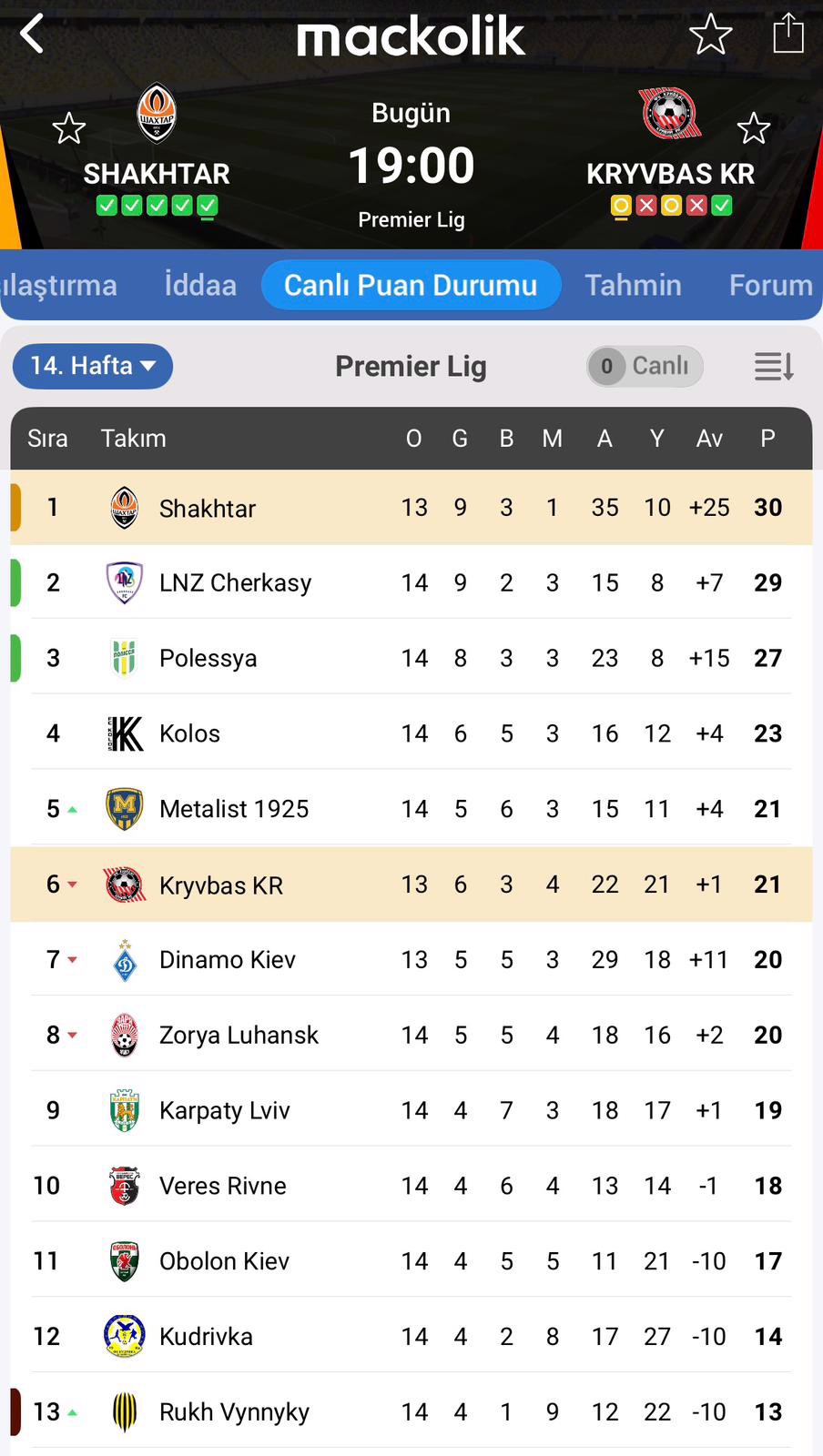Screen dimensions: 823x1456
Task: Tap the Dinamo Kiev club crest
Action: (125, 960)
